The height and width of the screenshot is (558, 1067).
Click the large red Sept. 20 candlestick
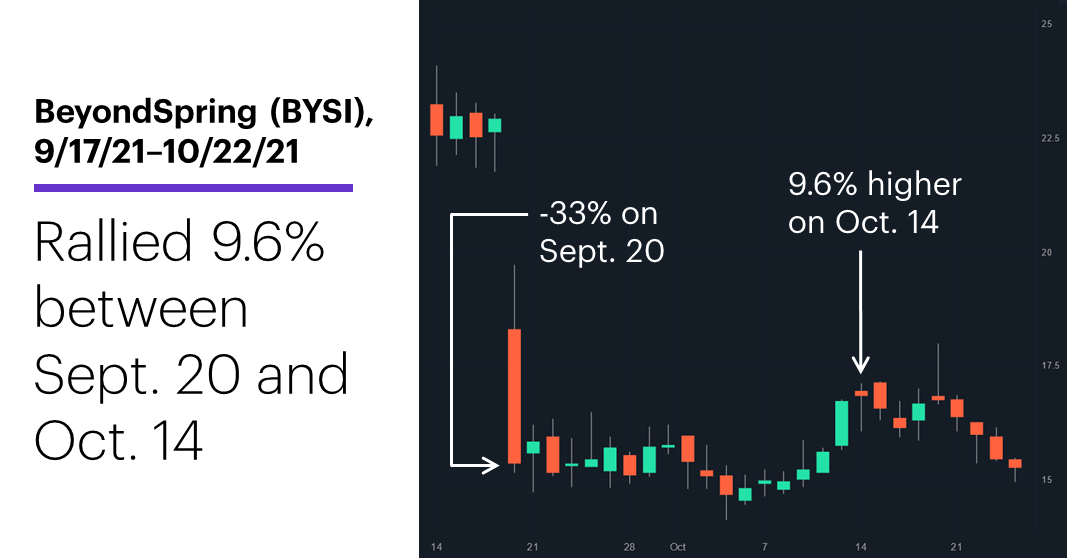514,396
